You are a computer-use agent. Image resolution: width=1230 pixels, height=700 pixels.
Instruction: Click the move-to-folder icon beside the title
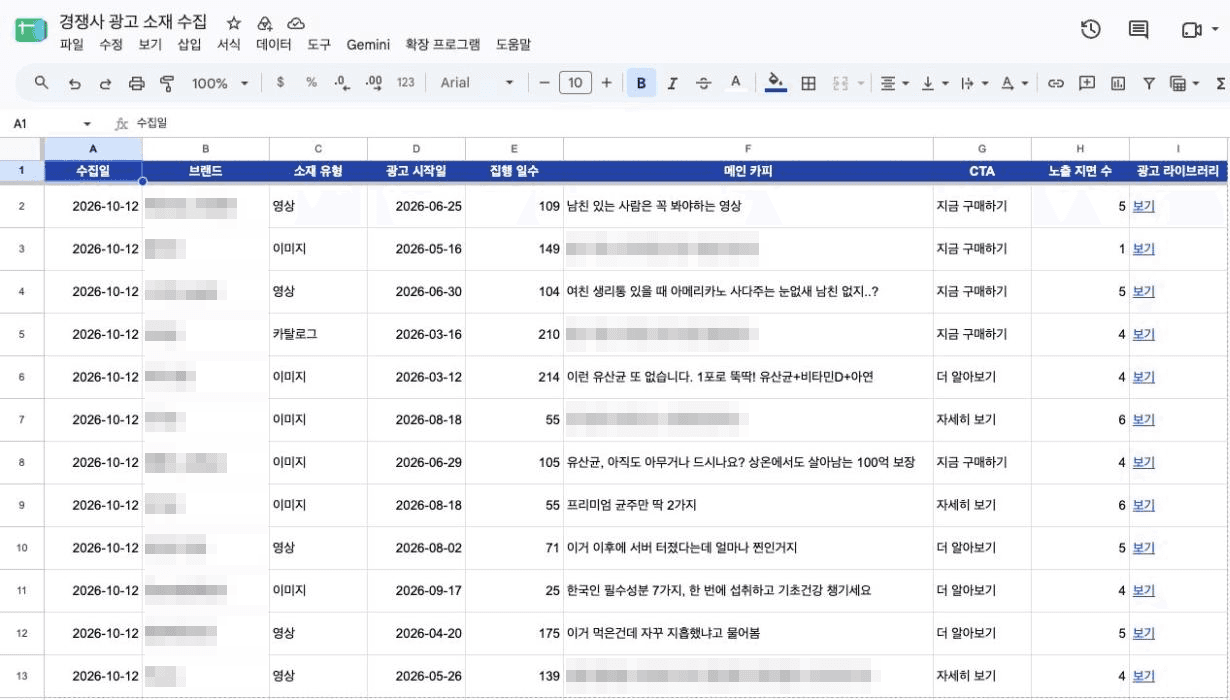tap(264, 23)
